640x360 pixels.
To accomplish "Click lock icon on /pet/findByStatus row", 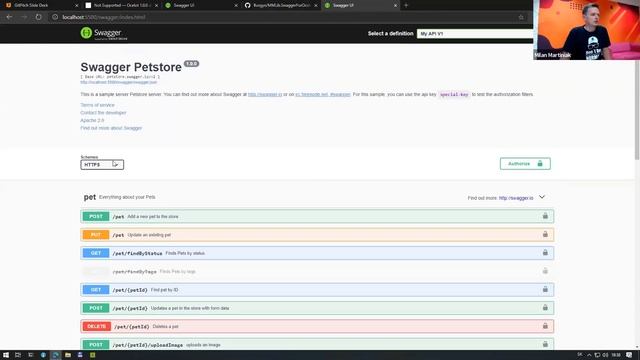I will pyautogui.click(x=545, y=253).
